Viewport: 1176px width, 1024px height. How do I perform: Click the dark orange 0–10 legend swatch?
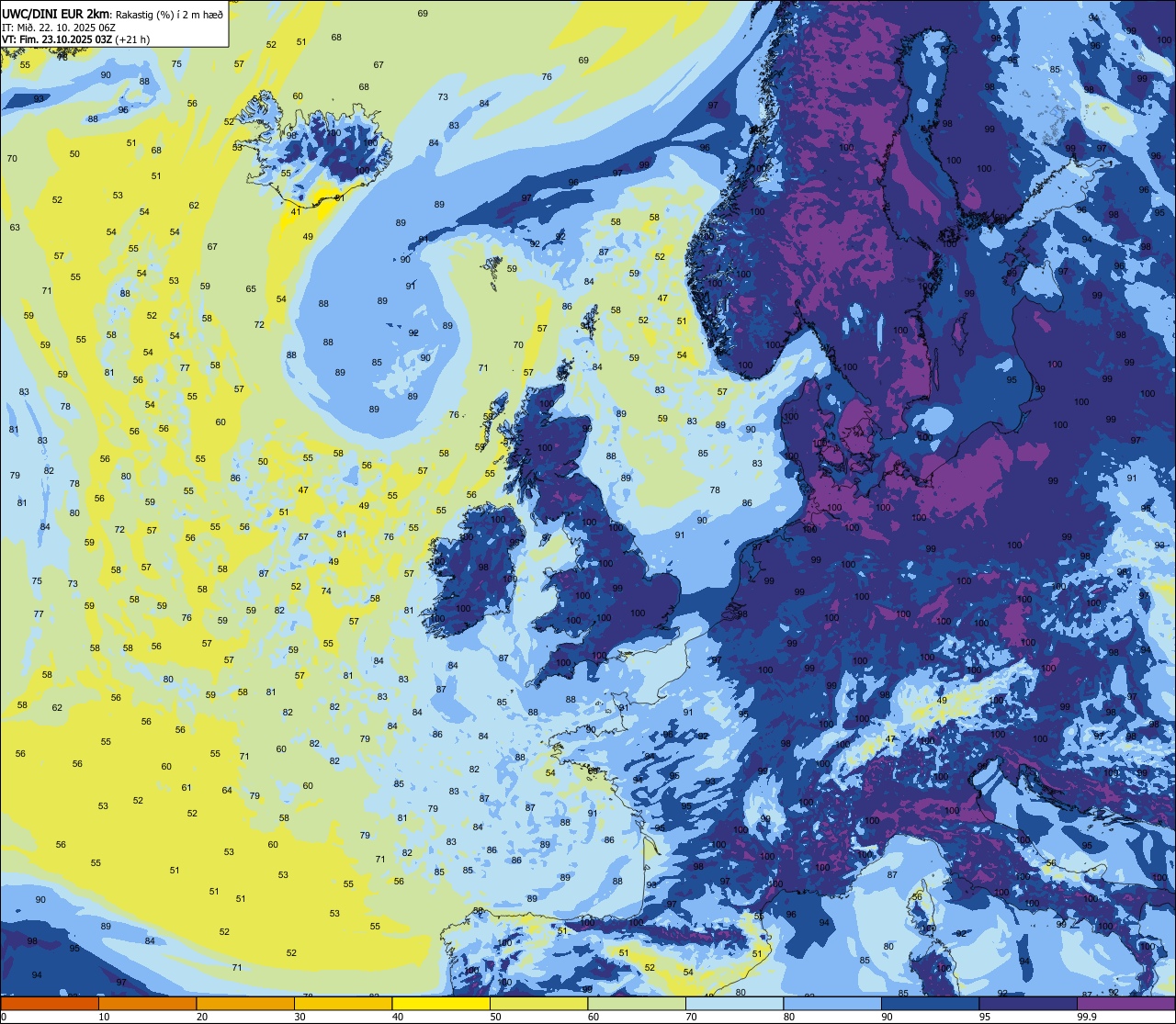tap(50, 1004)
